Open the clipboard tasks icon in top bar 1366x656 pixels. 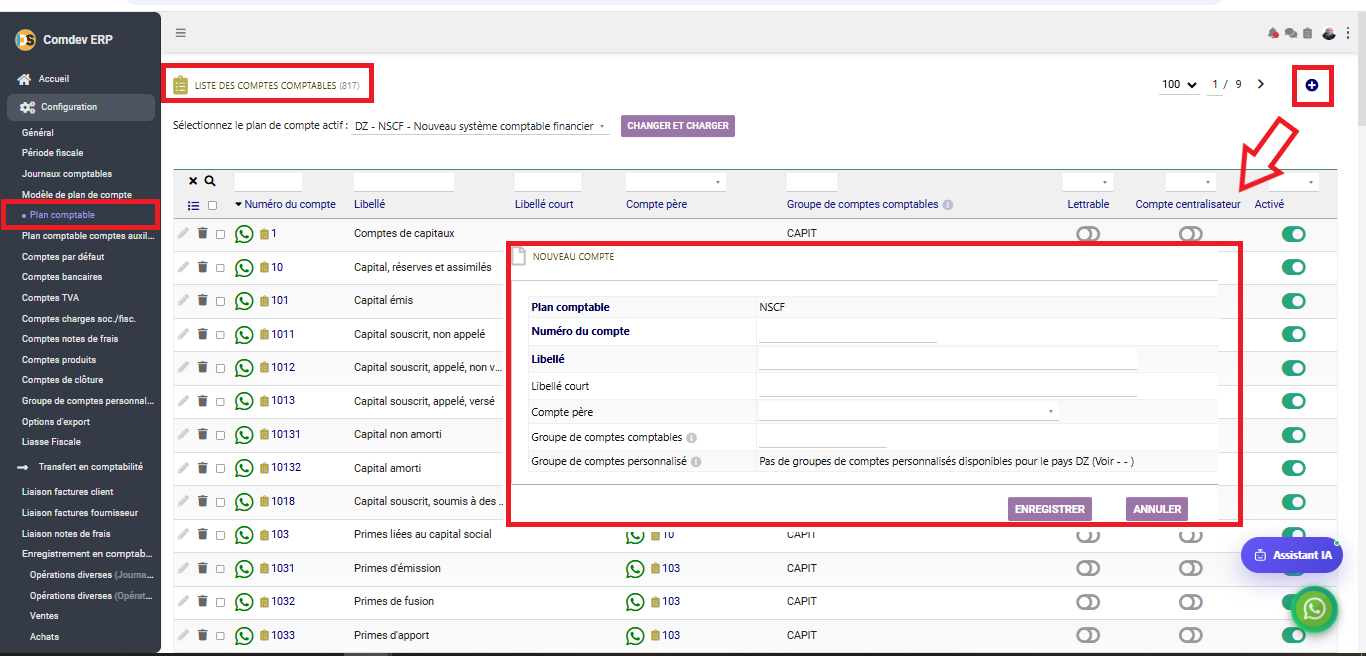1308,33
